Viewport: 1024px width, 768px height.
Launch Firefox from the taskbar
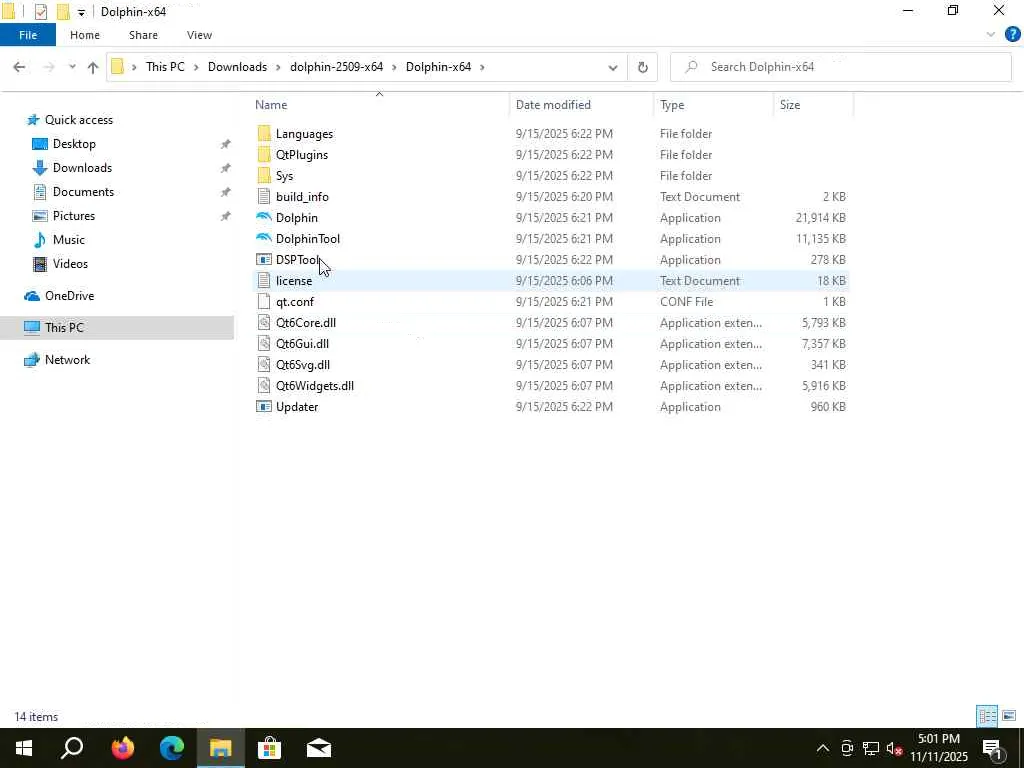pyautogui.click(x=122, y=748)
